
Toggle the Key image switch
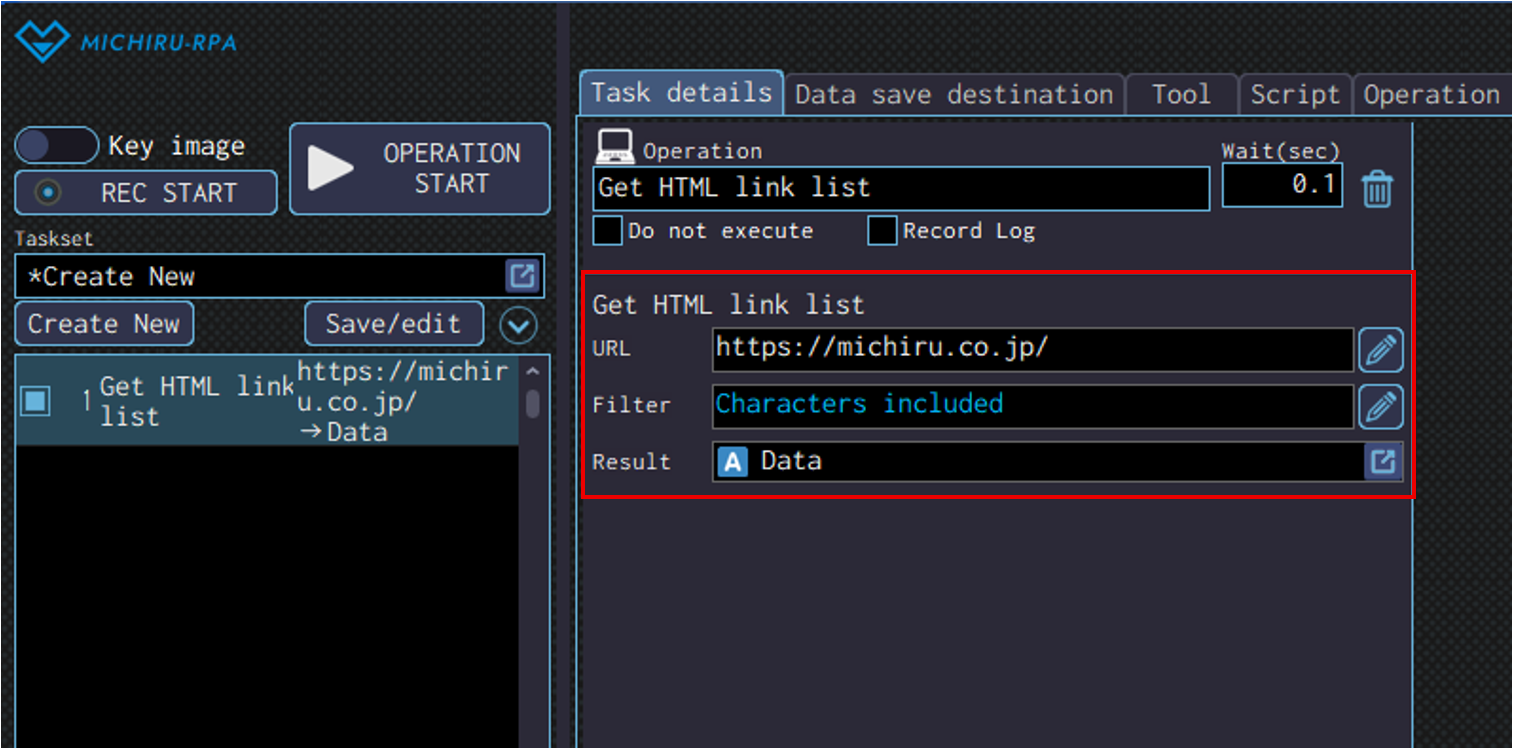pyautogui.click(x=56, y=146)
